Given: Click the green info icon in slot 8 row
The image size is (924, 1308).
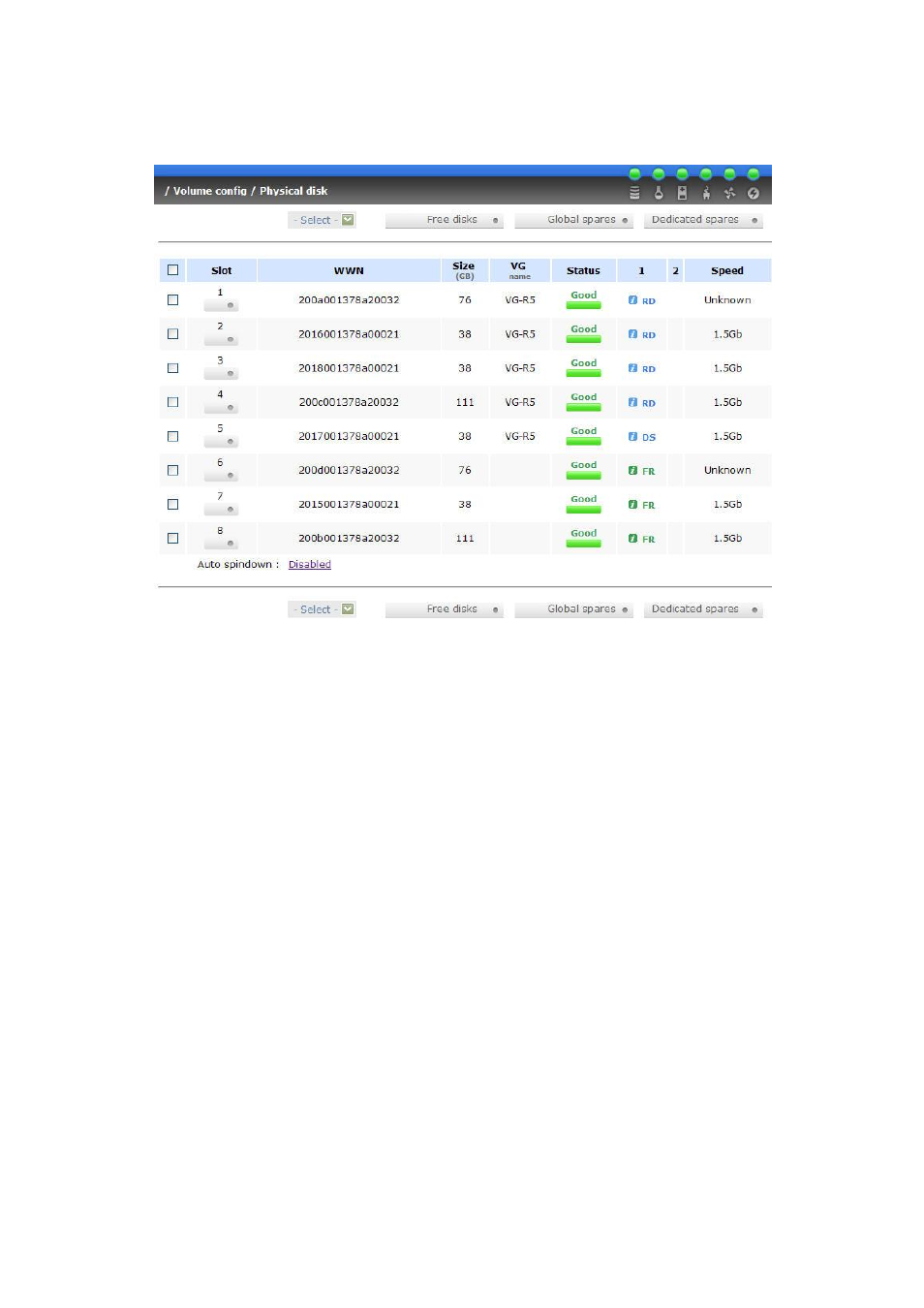Looking at the screenshot, I should pyautogui.click(x=632, y=539).
